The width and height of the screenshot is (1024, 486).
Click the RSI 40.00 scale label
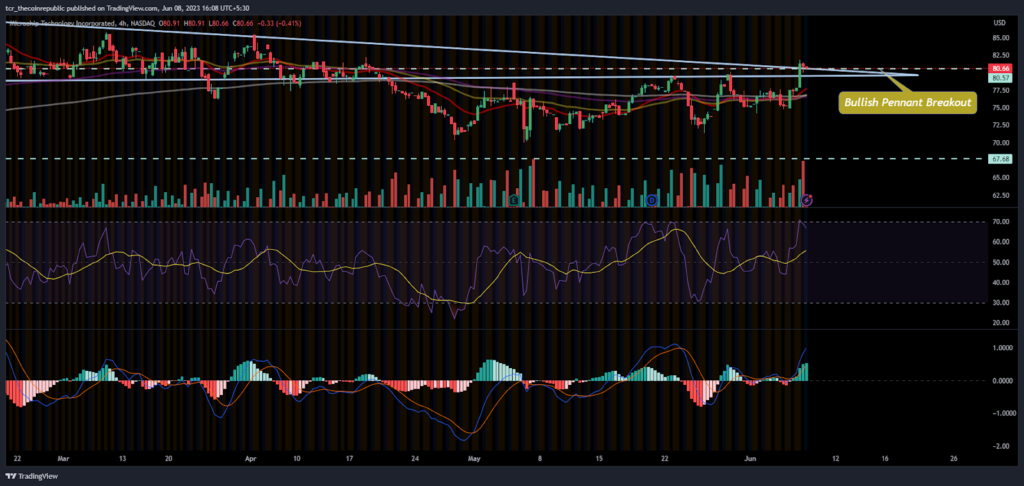tap(1000, 283)
